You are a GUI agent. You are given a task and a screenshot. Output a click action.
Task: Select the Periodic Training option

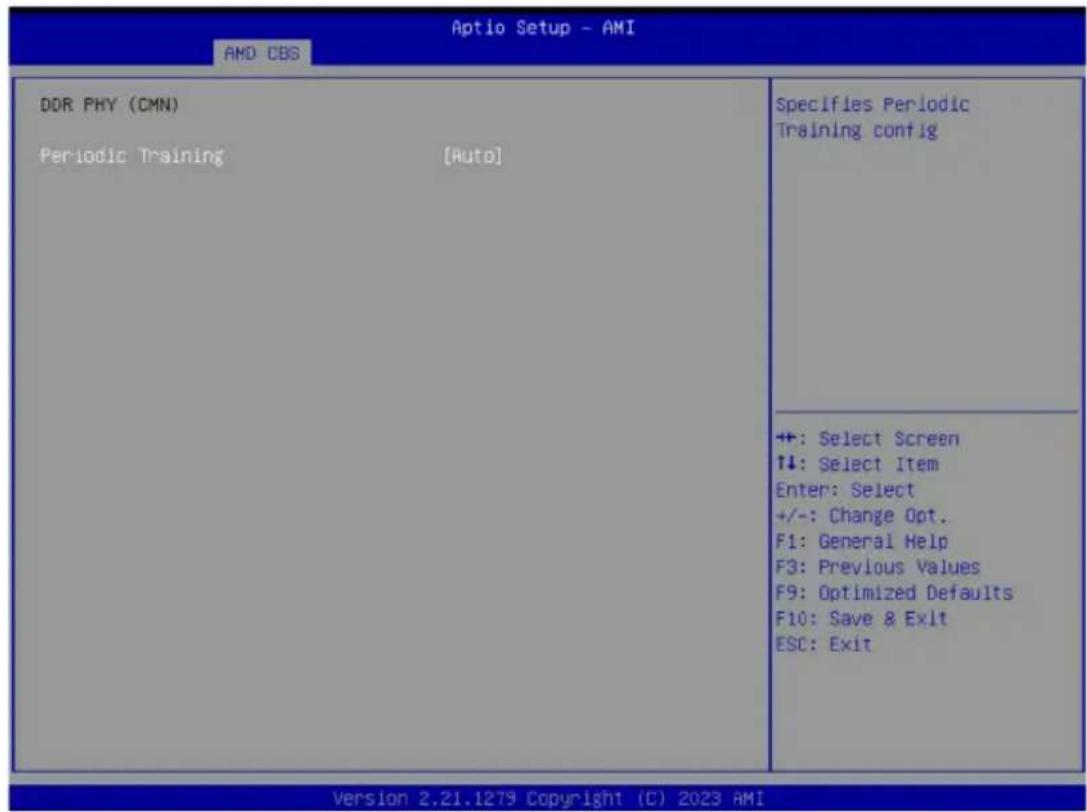coord(132,156)
